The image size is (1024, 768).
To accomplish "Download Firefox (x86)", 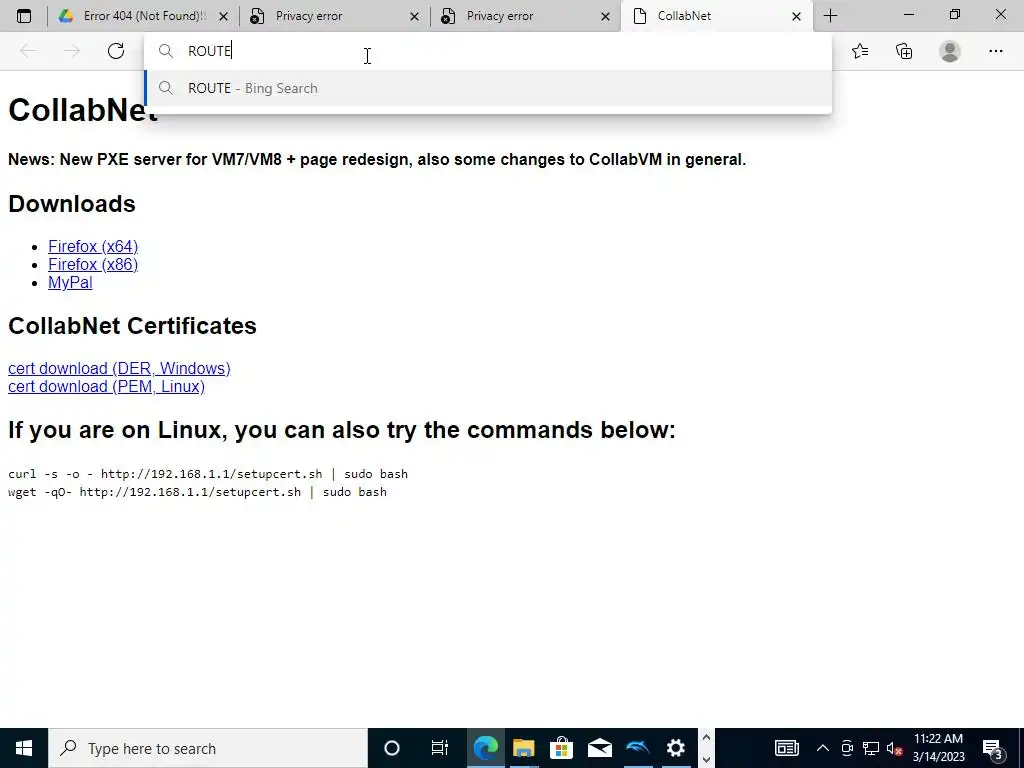I will pos(93,264).
